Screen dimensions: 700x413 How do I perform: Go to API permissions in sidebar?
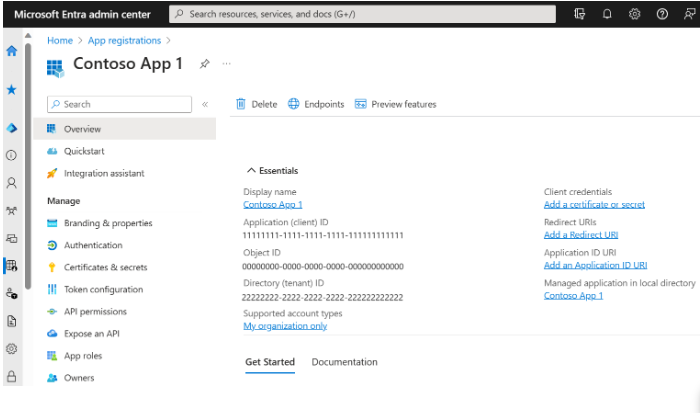click(95, 311)
